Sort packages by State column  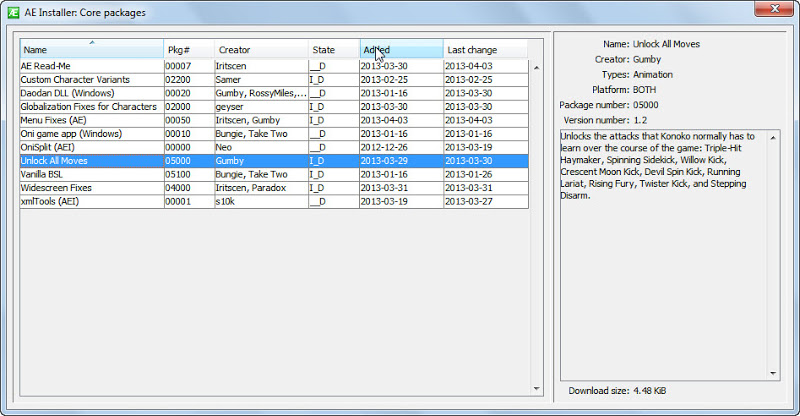334,50
